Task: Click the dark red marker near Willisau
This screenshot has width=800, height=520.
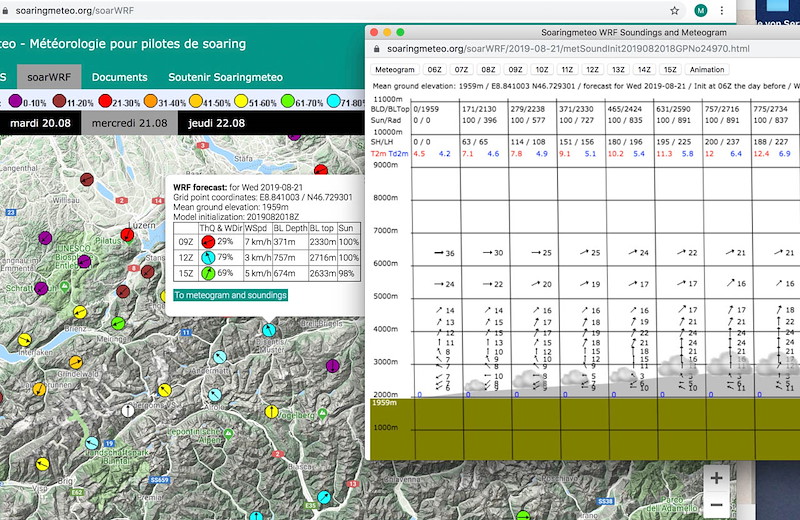Action: tap(87, 179)
